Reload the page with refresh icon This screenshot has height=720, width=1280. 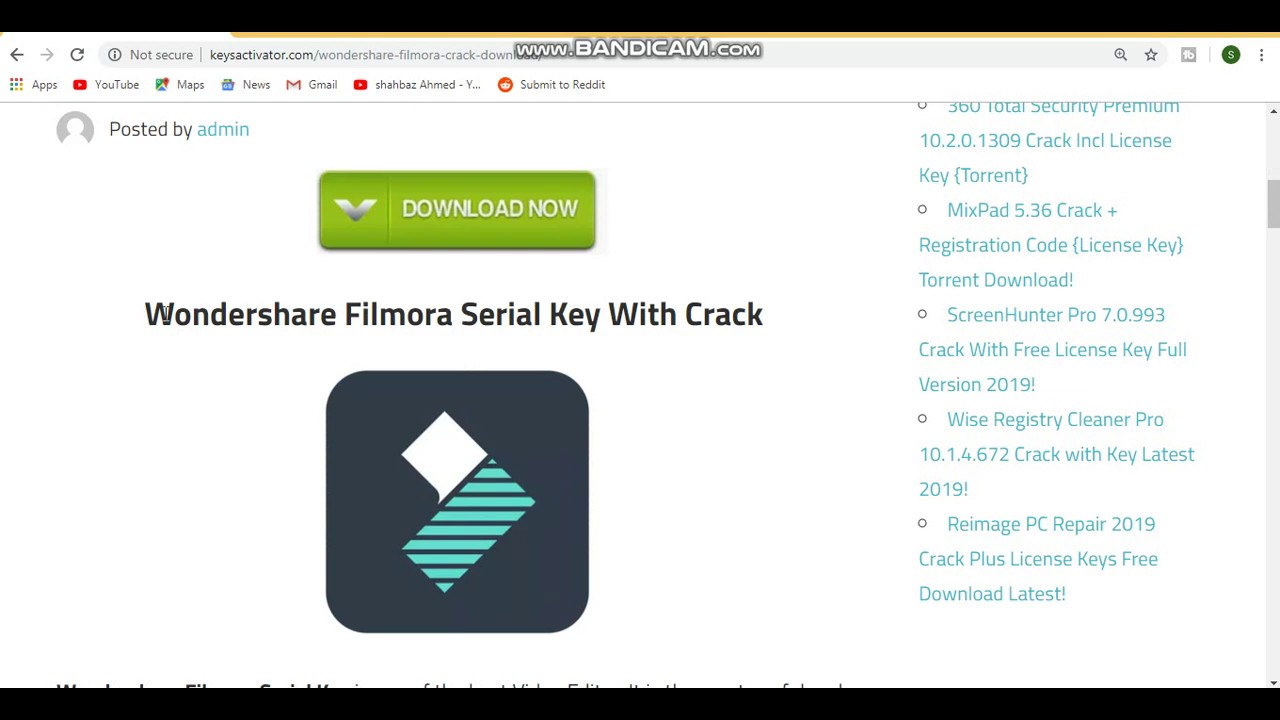click(77, 55)
